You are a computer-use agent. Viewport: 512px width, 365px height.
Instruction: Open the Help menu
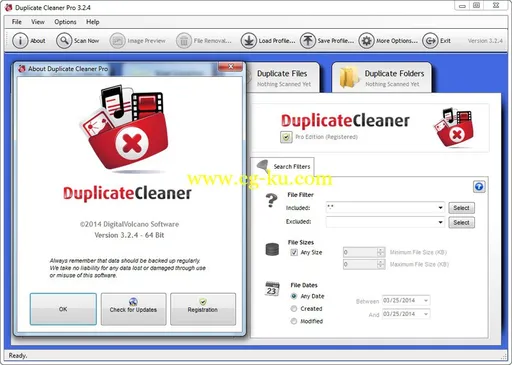point(93,22)
